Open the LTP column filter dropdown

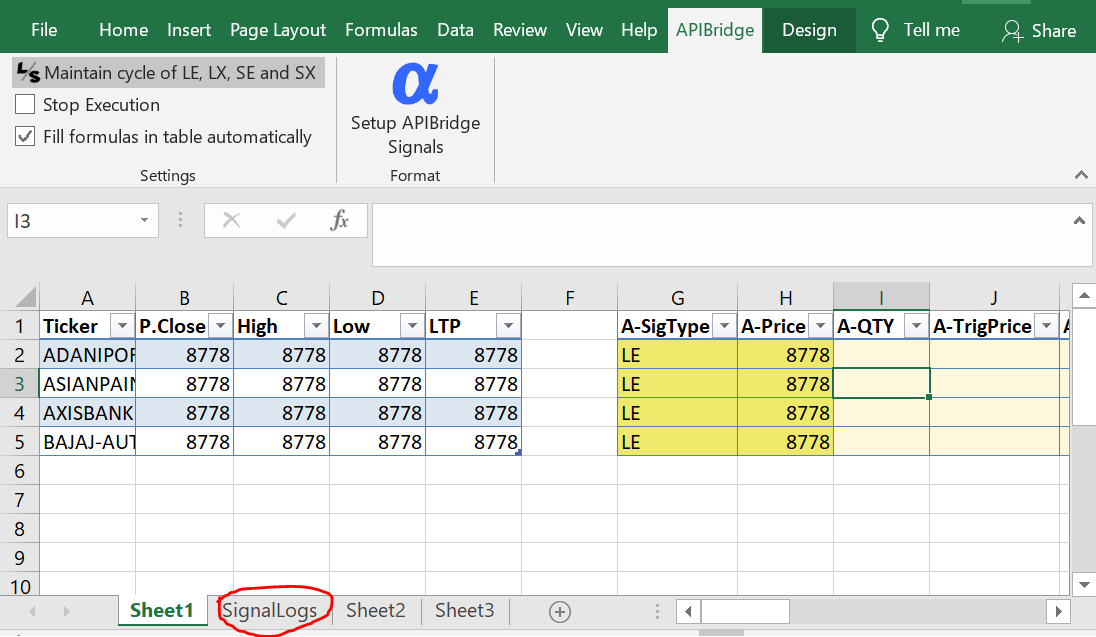tap(508, 326)
